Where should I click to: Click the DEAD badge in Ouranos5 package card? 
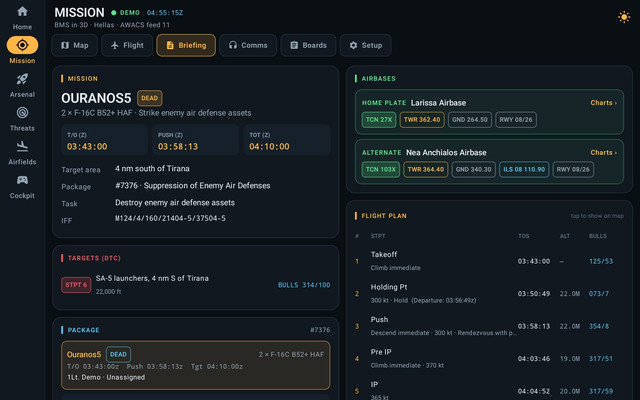tap(118, 354)
